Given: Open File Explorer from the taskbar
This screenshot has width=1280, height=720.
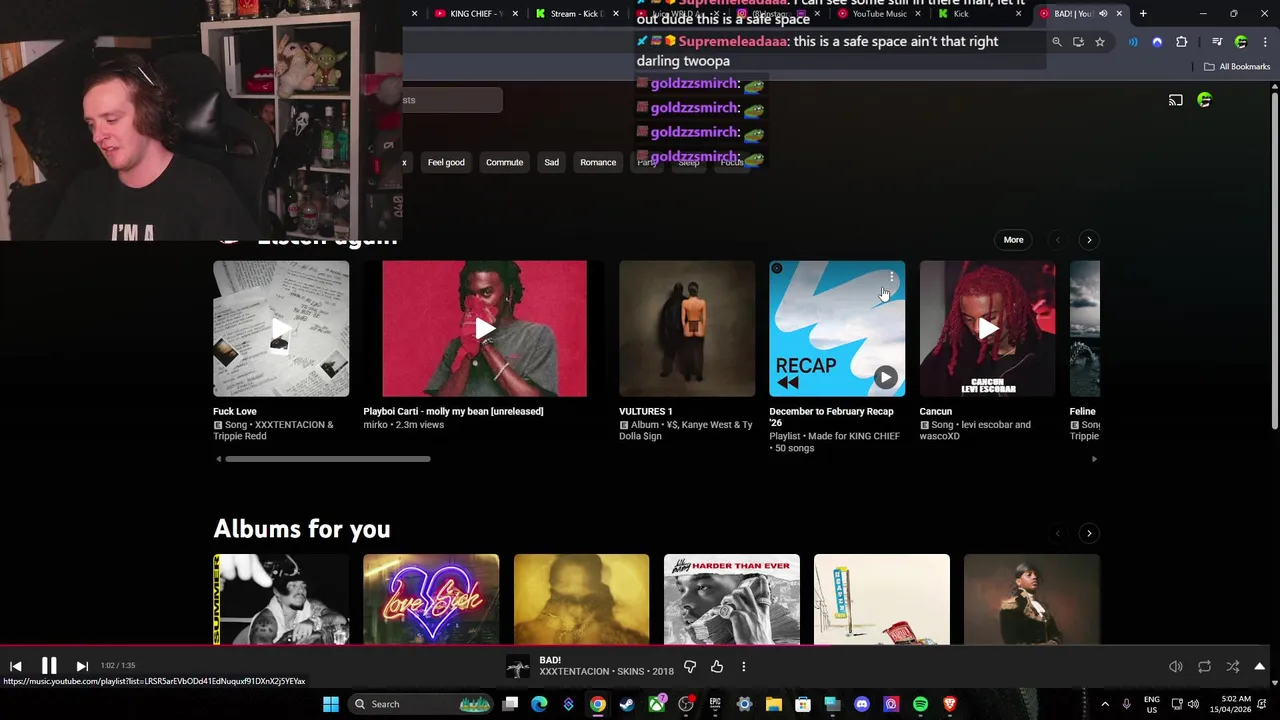Looking at the screenshot, I should coord(773,704).
